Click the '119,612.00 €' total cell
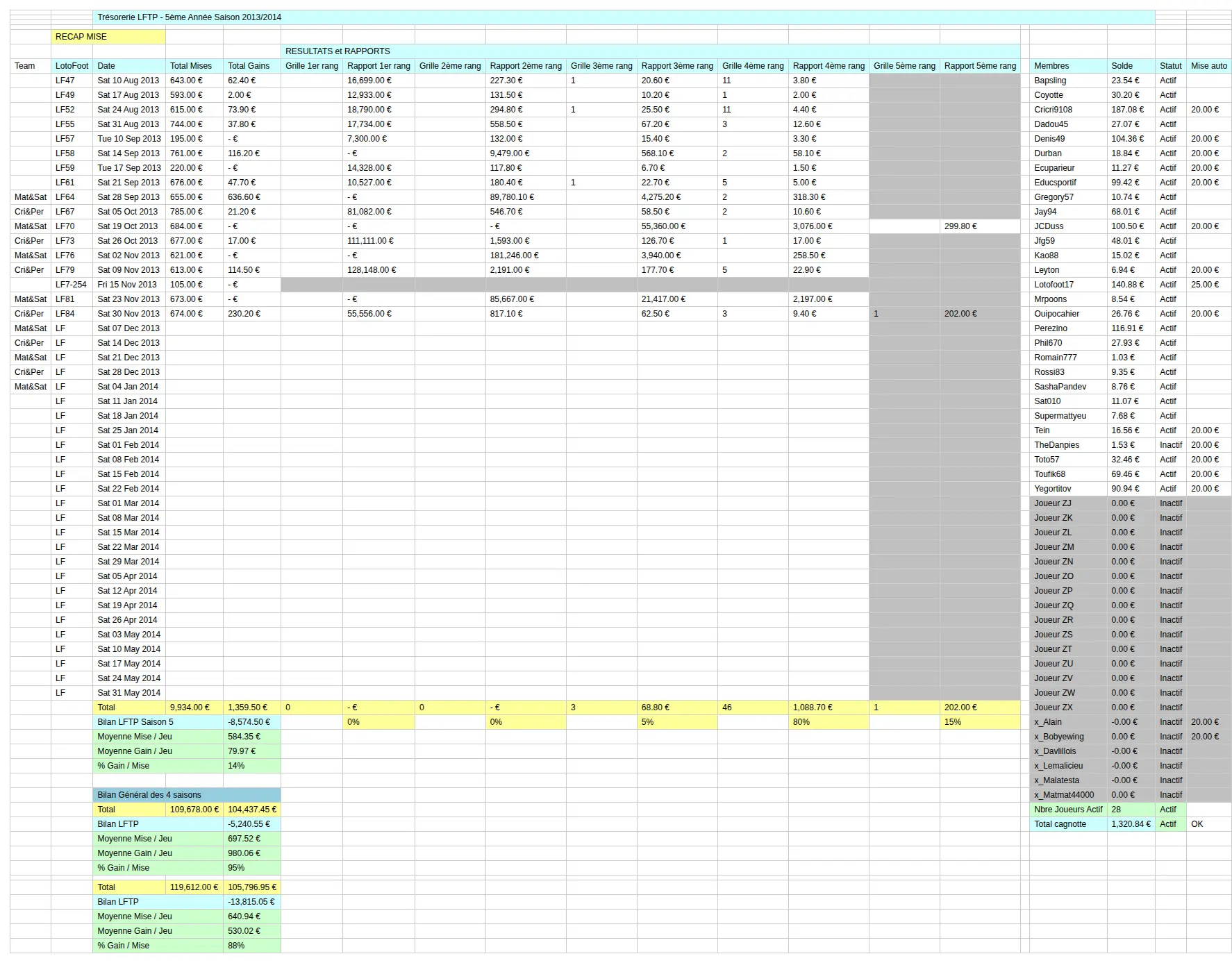 click(194, 887)
